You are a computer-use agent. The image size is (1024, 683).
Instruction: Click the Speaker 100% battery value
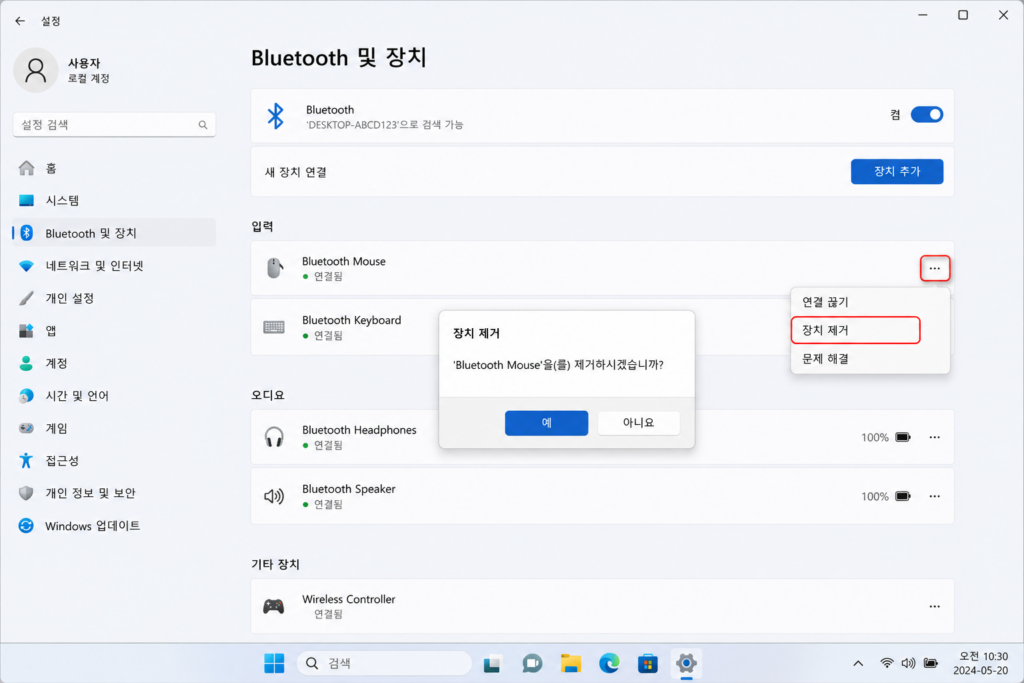[874, 496]
